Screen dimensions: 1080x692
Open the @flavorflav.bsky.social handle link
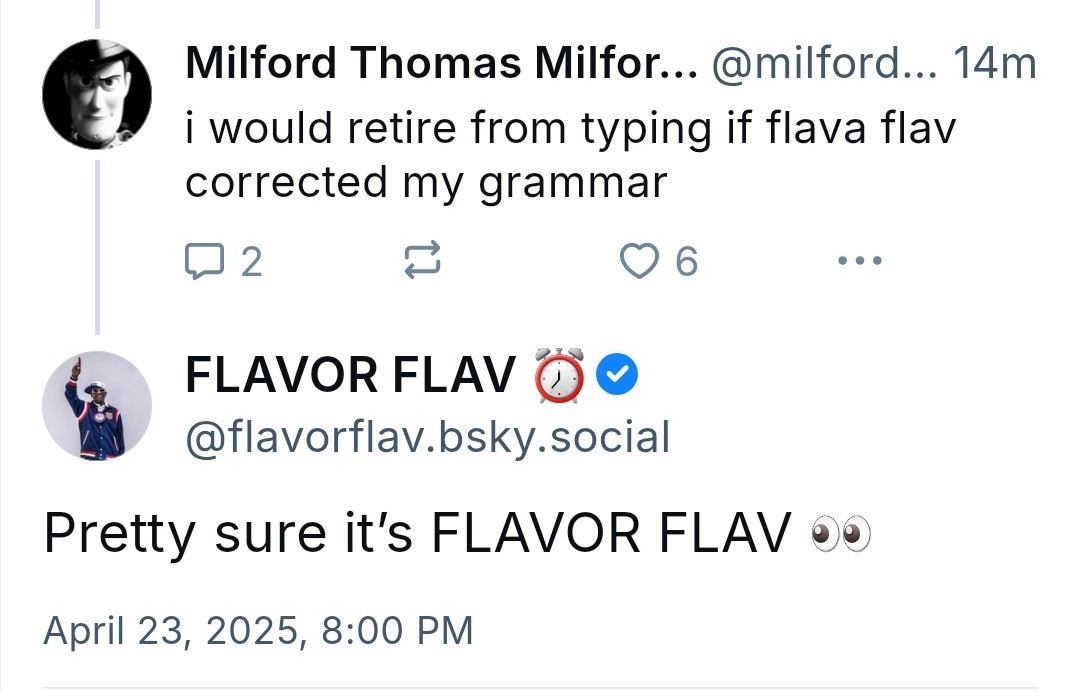(x=427, y=437)
